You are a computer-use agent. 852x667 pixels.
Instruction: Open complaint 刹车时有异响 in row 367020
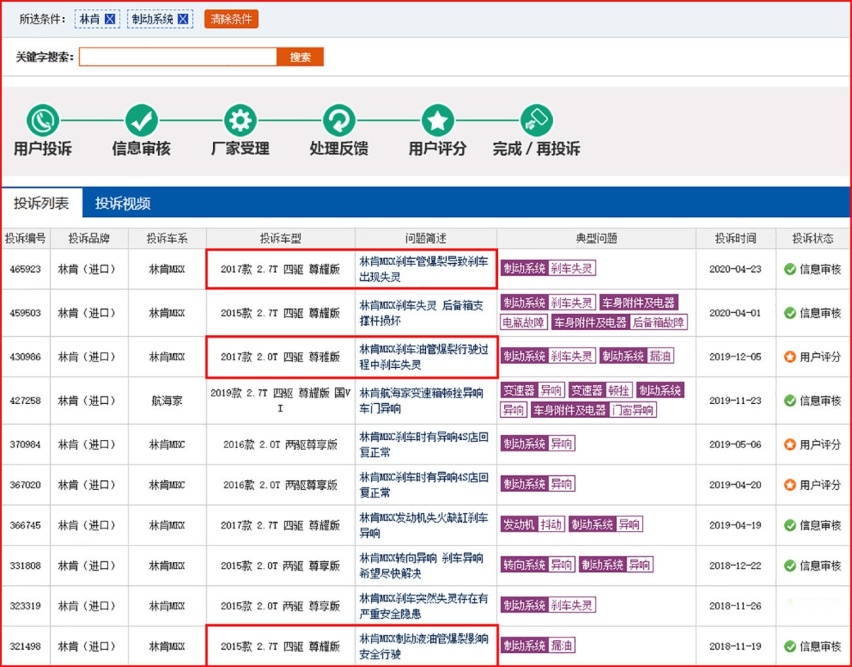424,484
